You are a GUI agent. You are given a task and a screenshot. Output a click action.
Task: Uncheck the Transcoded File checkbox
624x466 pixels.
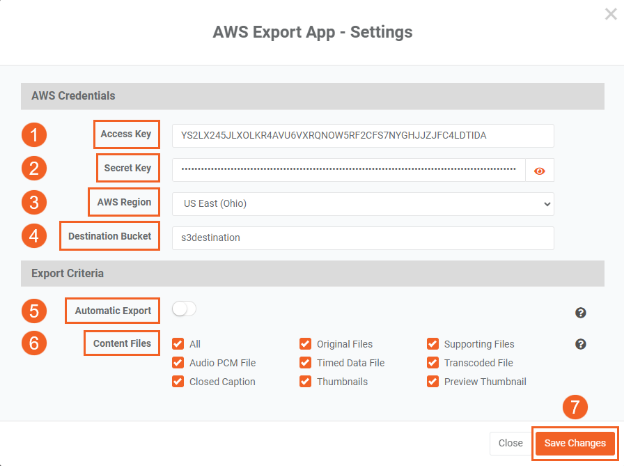point(433,363)
